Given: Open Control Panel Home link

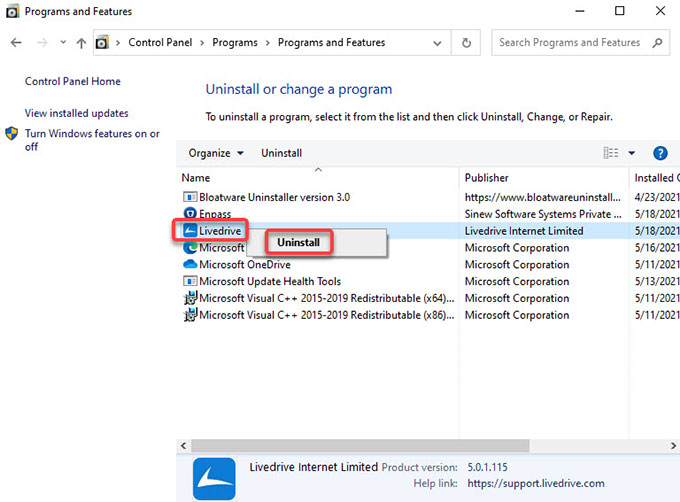Looking at the screenshot, I should tap(72, 81).
